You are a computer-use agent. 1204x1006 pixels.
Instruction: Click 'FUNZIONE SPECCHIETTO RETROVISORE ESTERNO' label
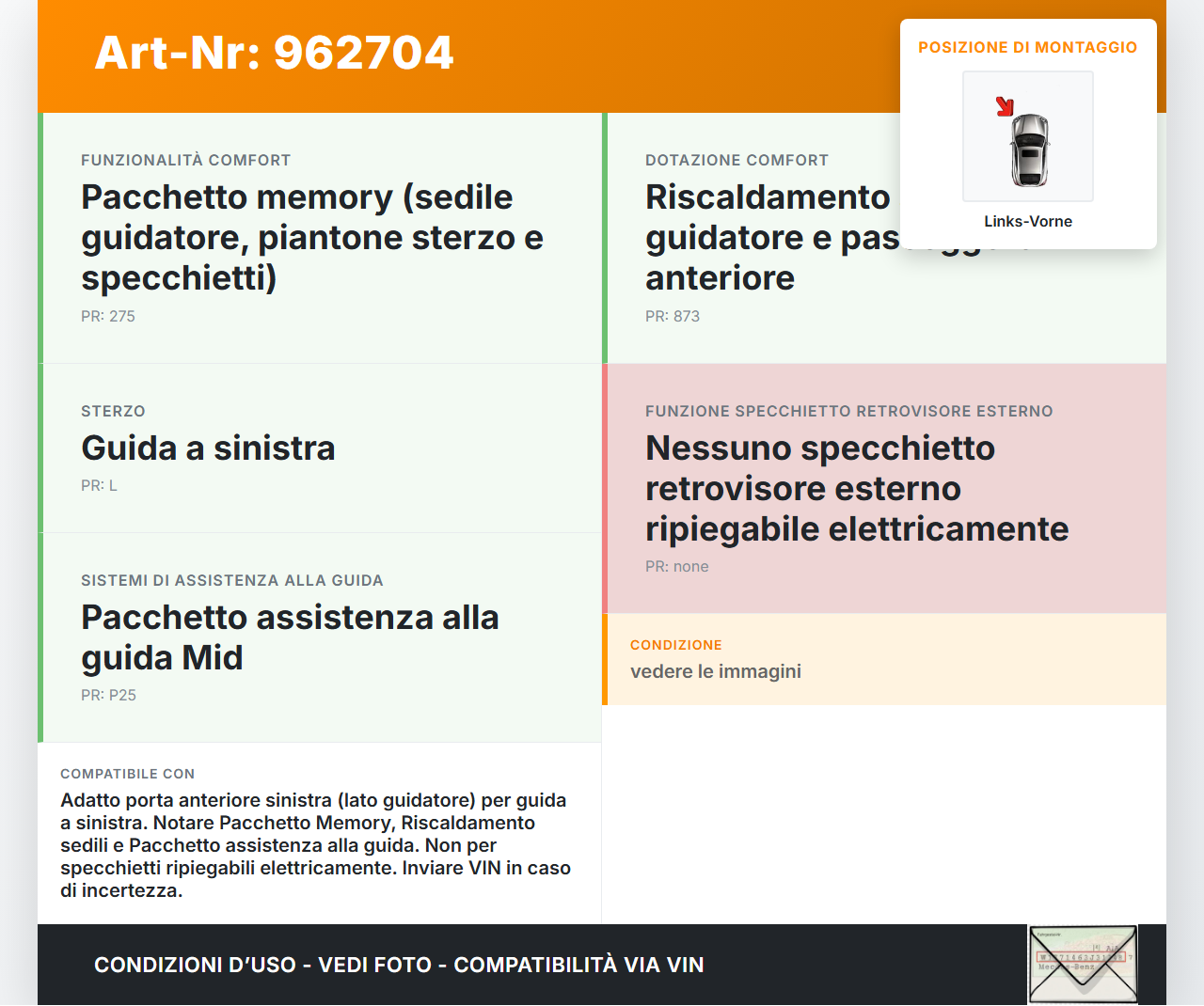[849, 411]
